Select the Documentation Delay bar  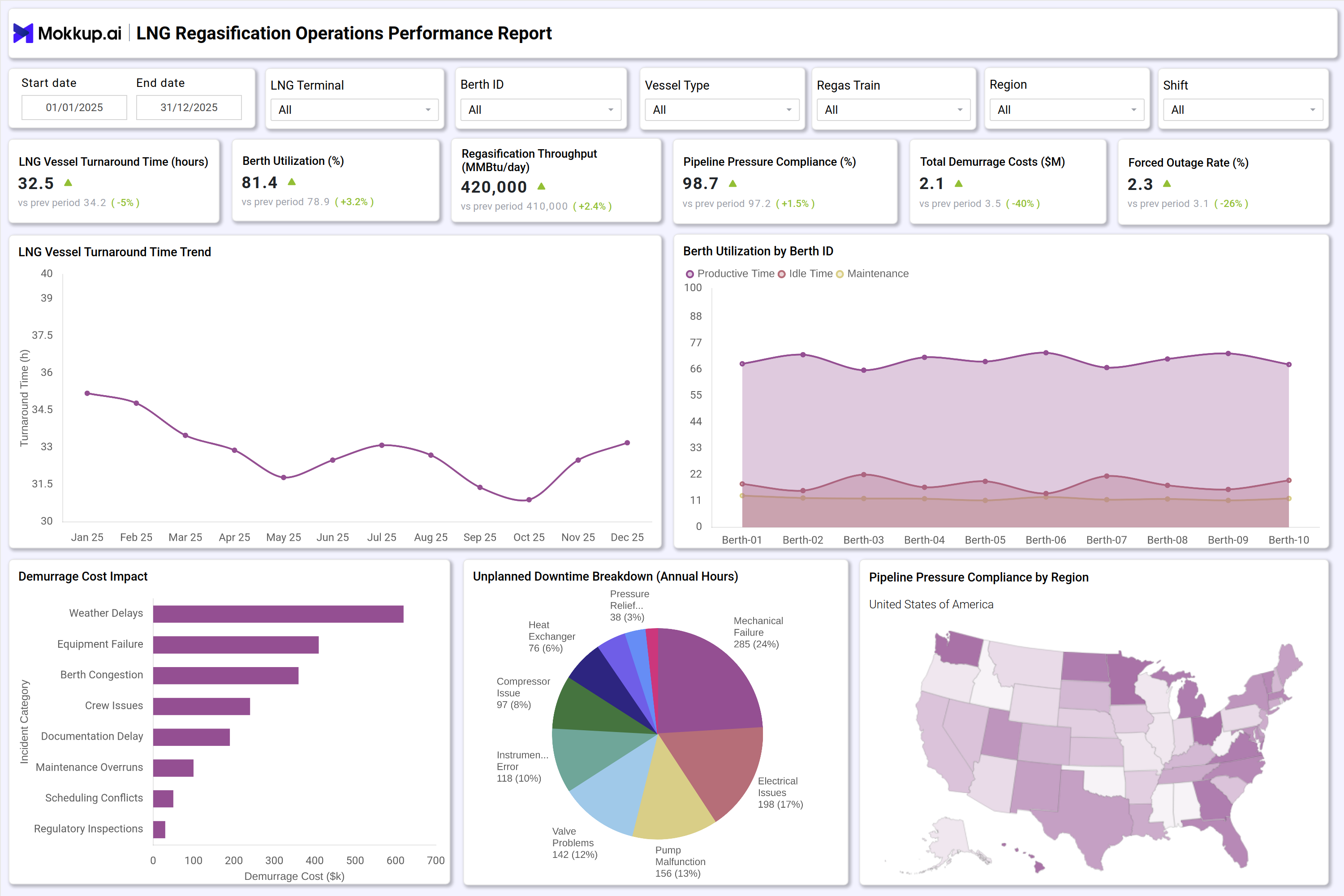point(191,737)
